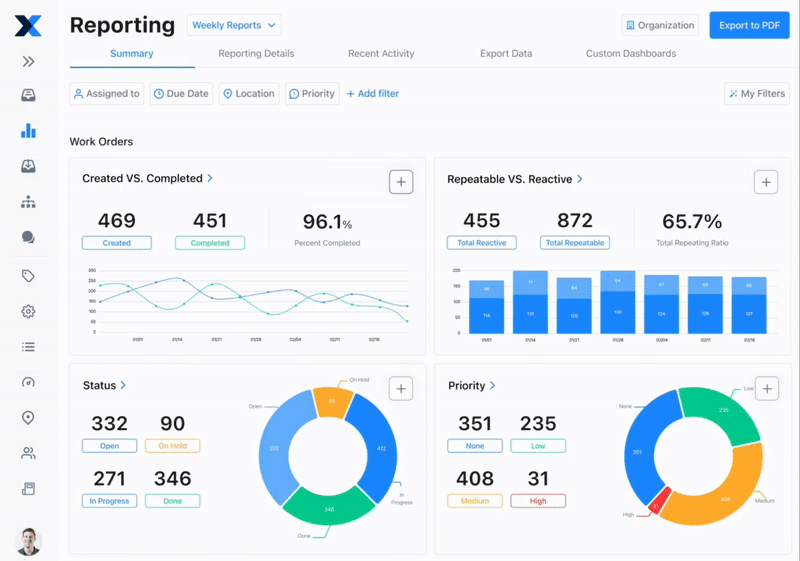The width and height of the screenshot is (800, 561).
Task: Switch to the Reporting Details tab
Action: pyautogui.click(x=256, y=54)
